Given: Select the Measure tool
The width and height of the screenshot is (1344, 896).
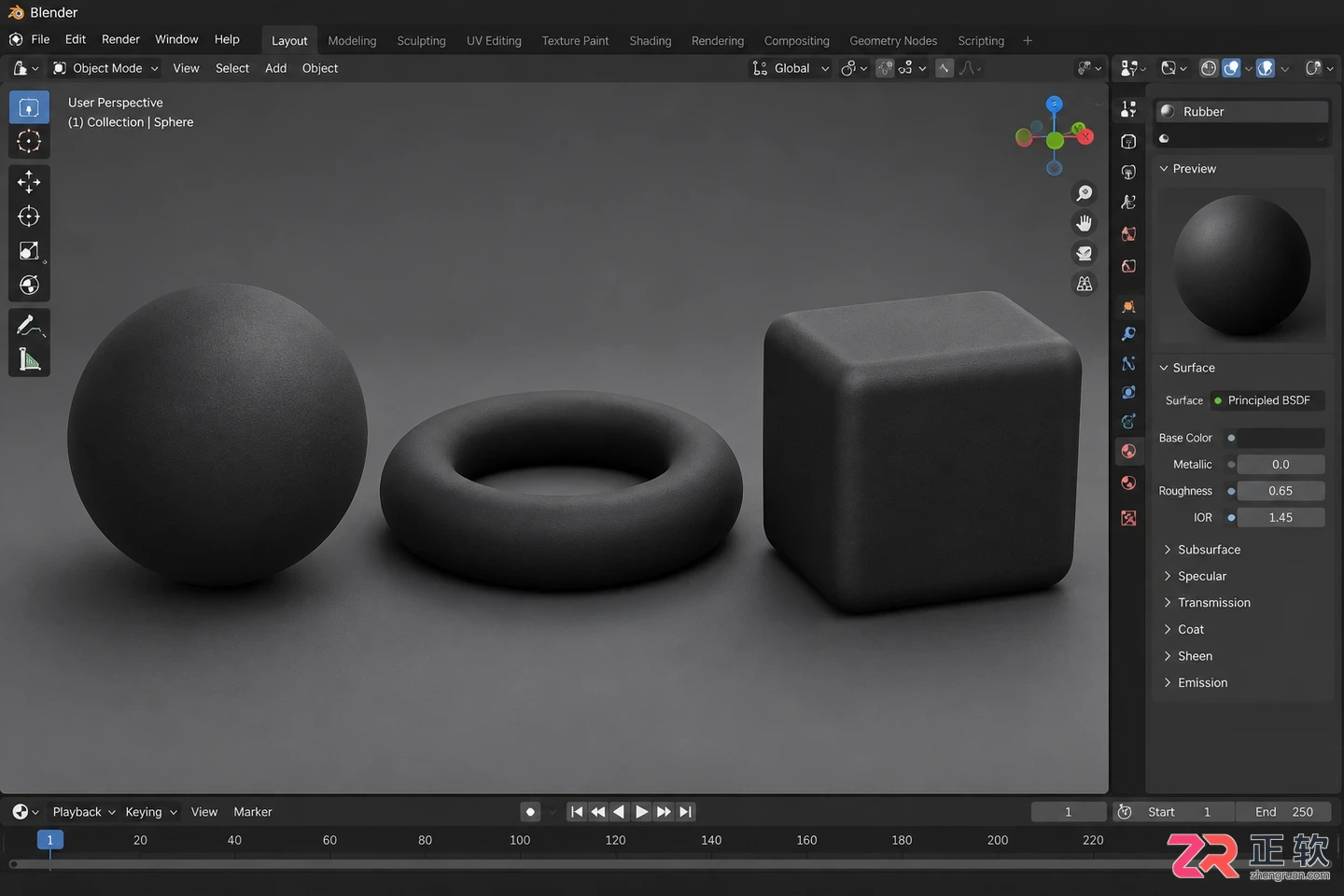Looking at the screenshot, I should click(x=29, y=360).
